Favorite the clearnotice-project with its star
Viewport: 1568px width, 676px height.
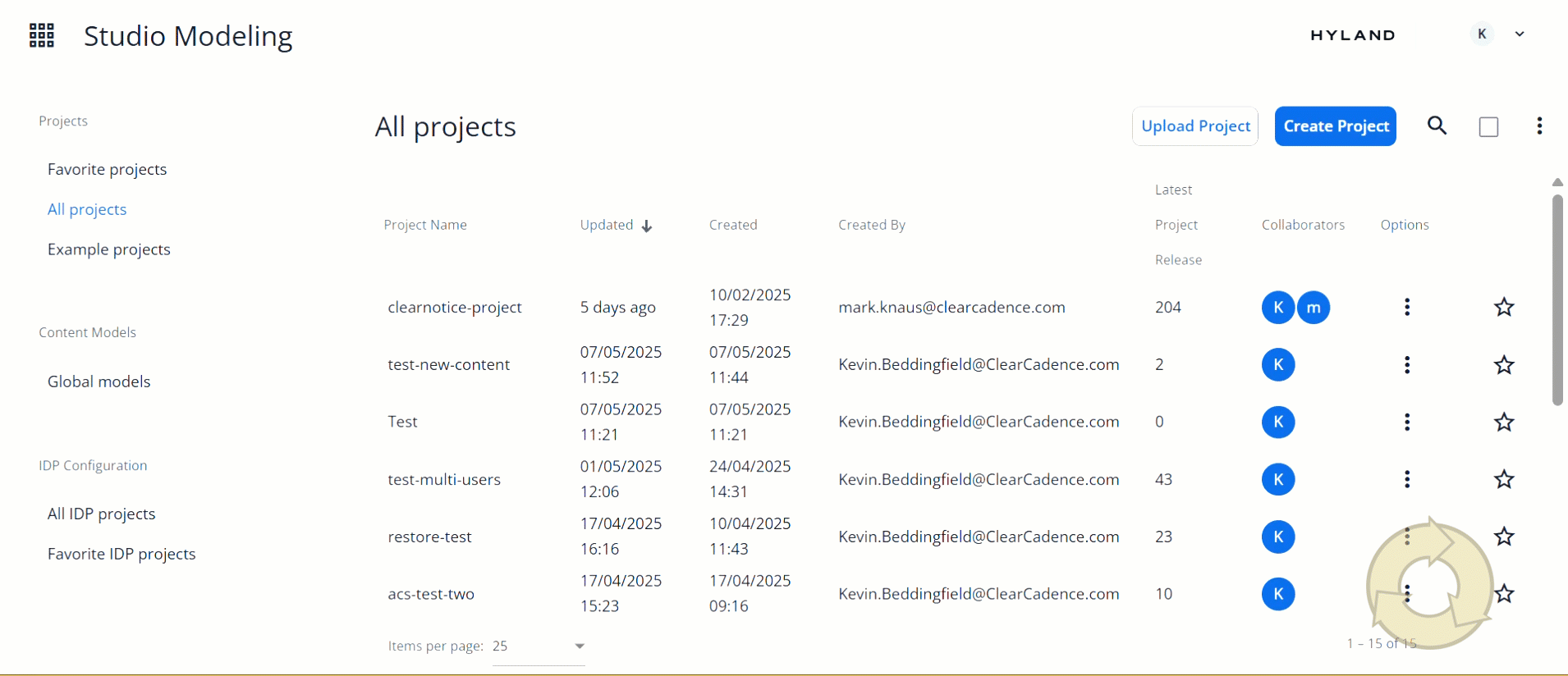click(x=1504, y=307)
